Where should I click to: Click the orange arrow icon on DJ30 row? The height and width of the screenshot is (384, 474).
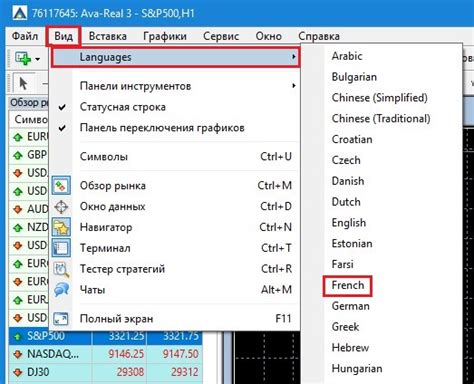click(x=18, y=372)
